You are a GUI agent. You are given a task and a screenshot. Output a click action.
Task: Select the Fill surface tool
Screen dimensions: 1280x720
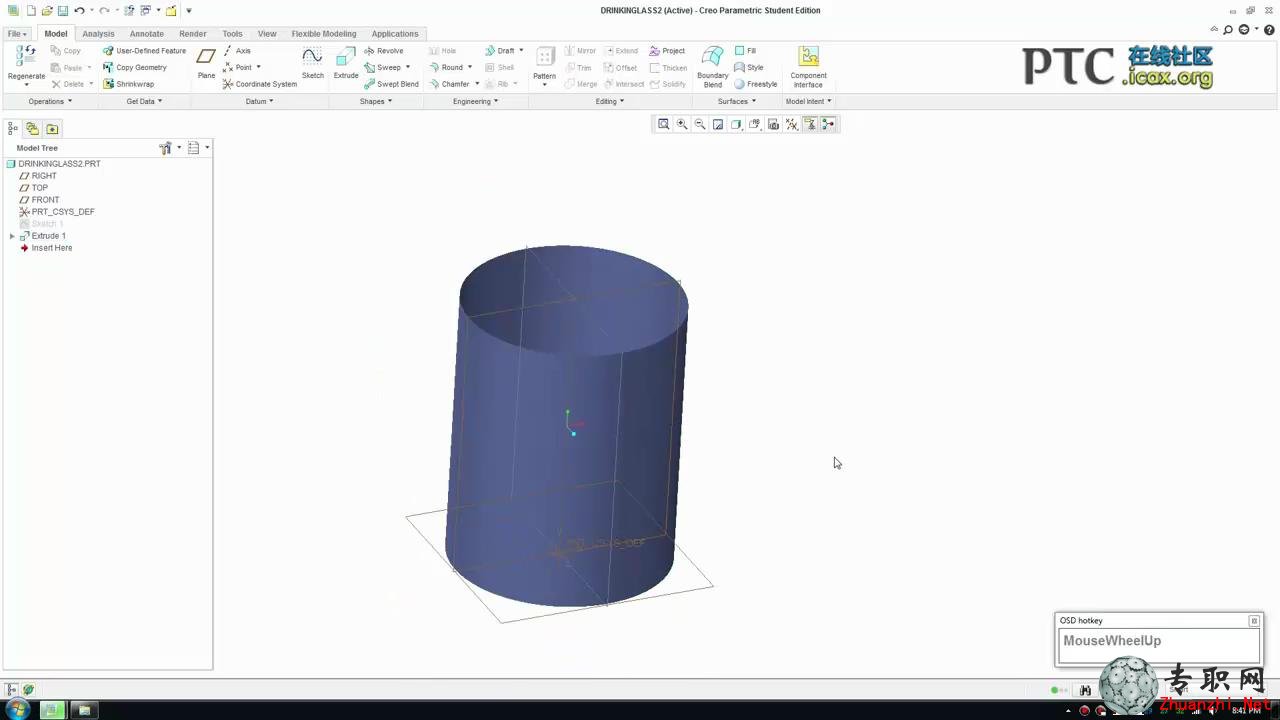coord(745,51)
